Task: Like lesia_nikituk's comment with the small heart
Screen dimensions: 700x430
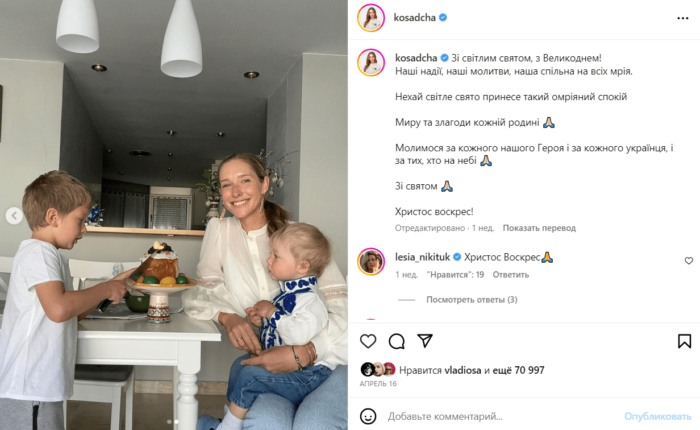Action: (x=688, y=261)
